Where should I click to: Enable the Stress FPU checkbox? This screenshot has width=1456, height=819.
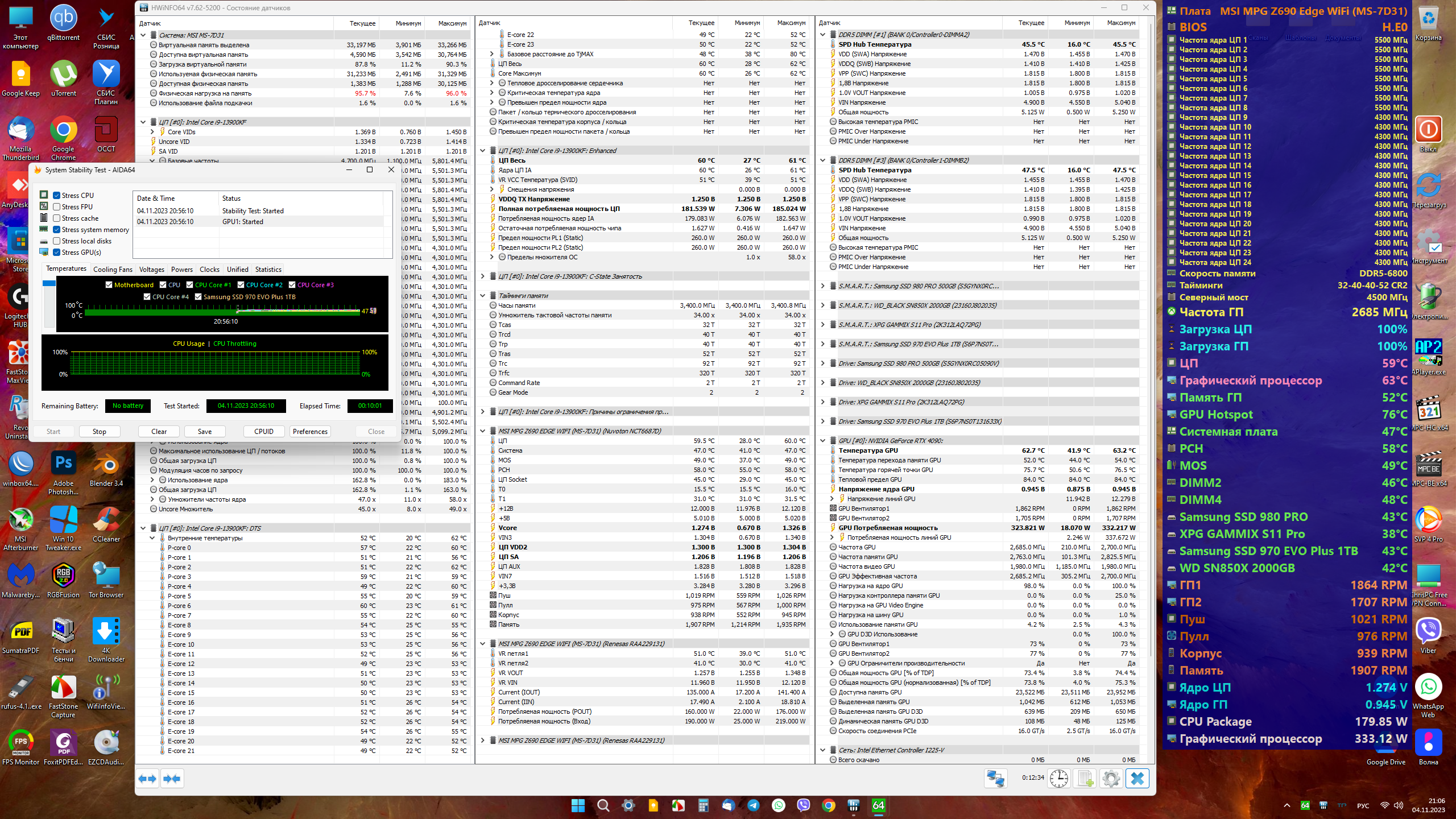tap(57, 207)
